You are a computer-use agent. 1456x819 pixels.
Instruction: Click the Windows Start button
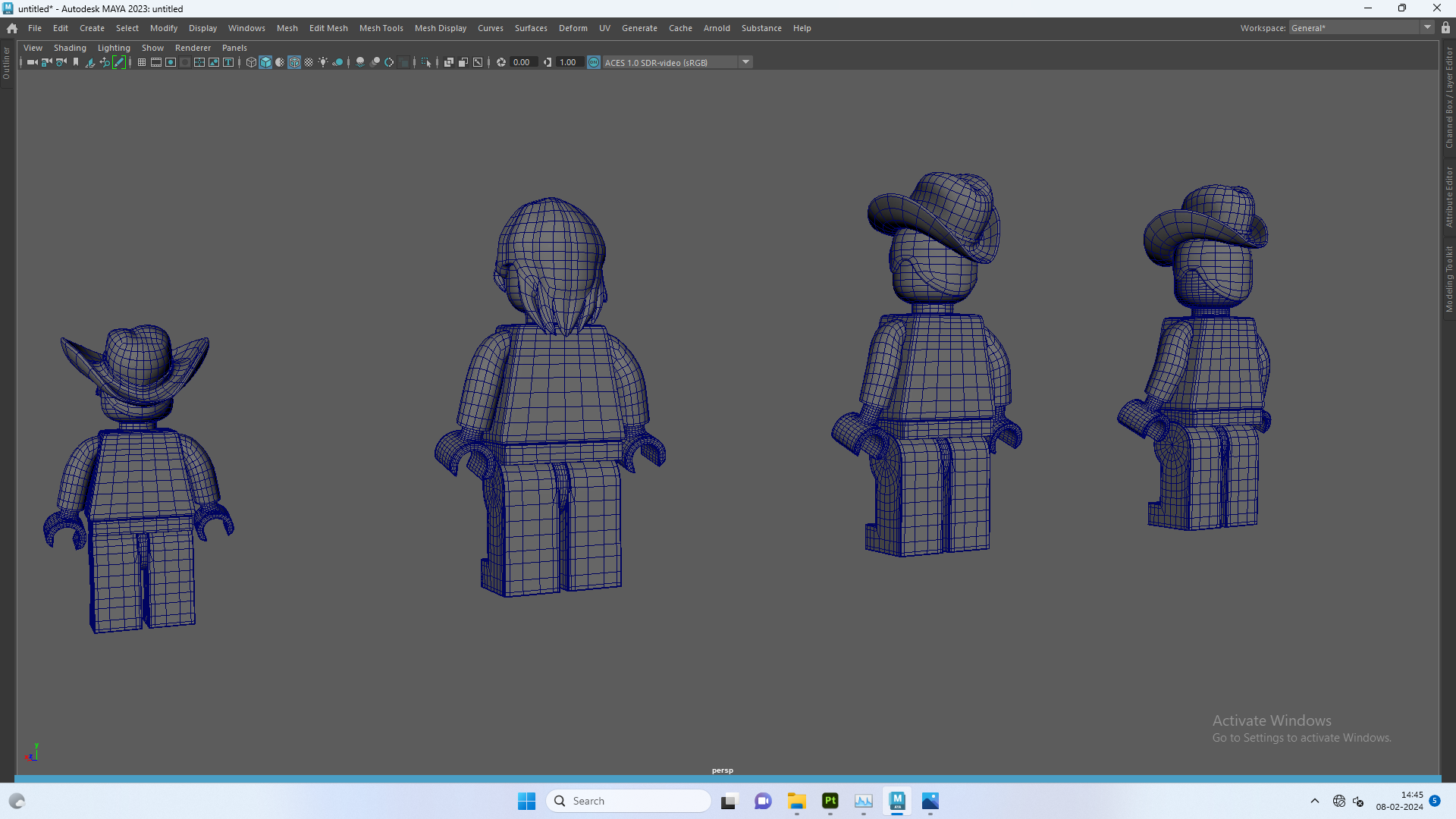point(526,801)
